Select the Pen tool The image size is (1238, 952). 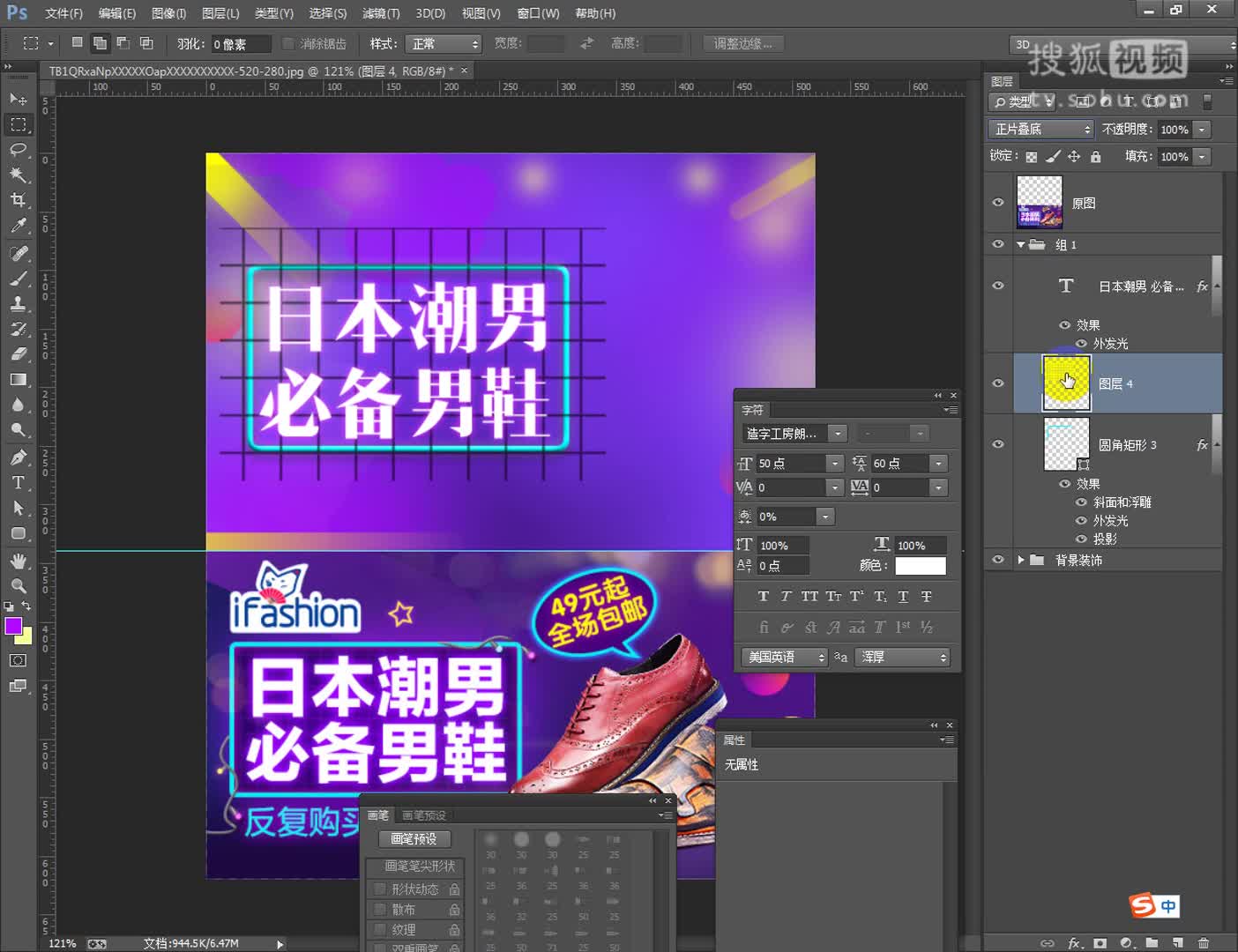(18, 457)
